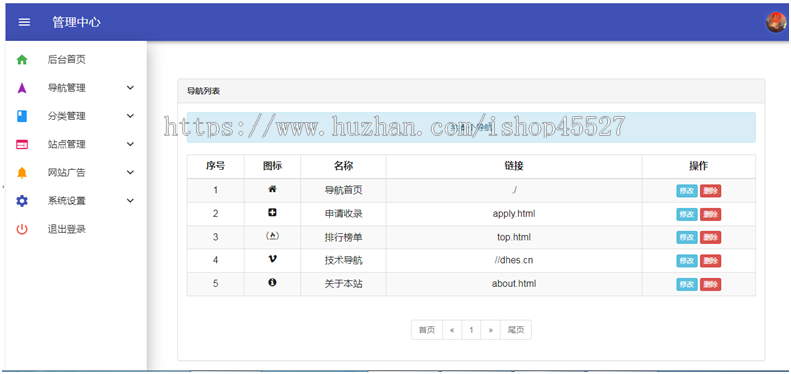Image resolution: width=791 pixels, height=374 pixels.
Task: Click the 名称 column header
Action: [x=343, y=166]
